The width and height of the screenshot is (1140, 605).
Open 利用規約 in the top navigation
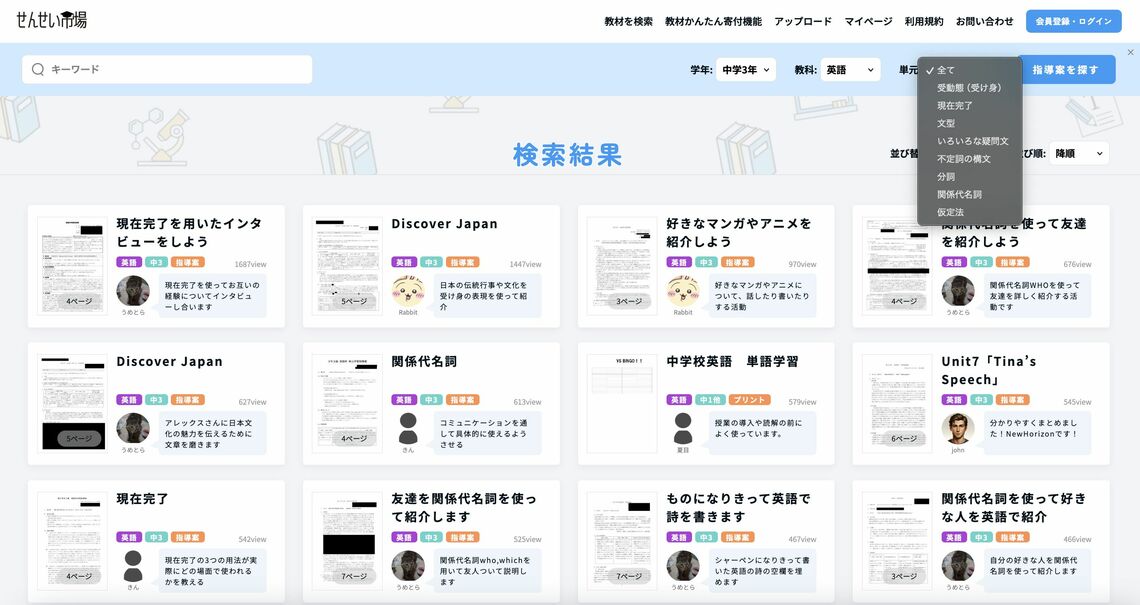click(x=924, y=22)
